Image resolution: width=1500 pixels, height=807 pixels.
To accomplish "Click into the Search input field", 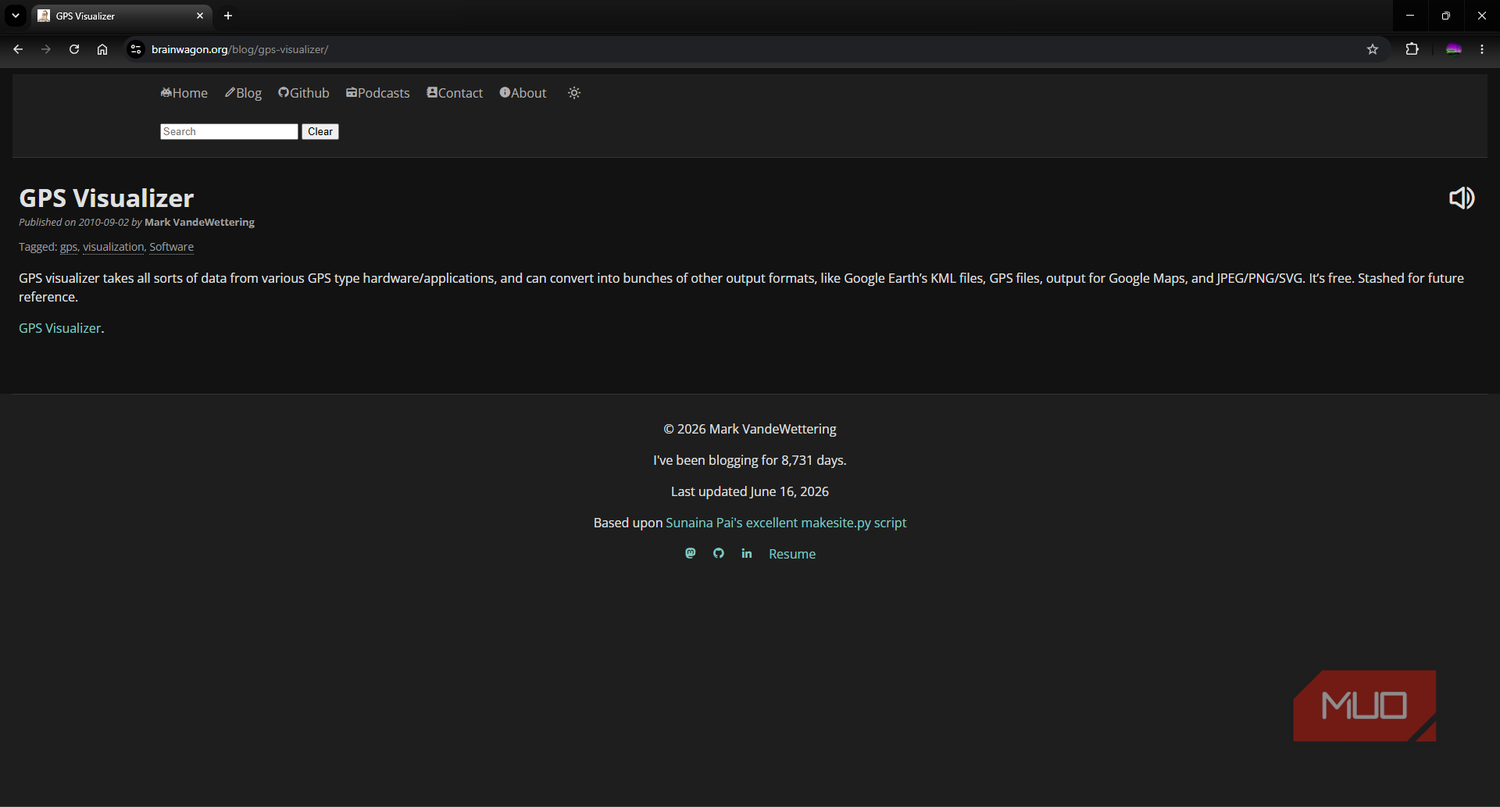I will pyautogui.click(x=229, y=132).
